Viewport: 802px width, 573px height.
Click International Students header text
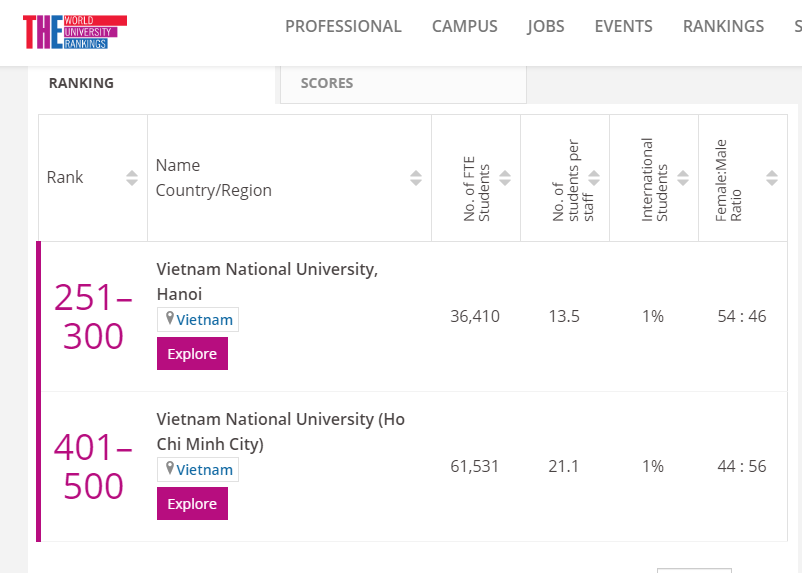[x=654, y=180]
